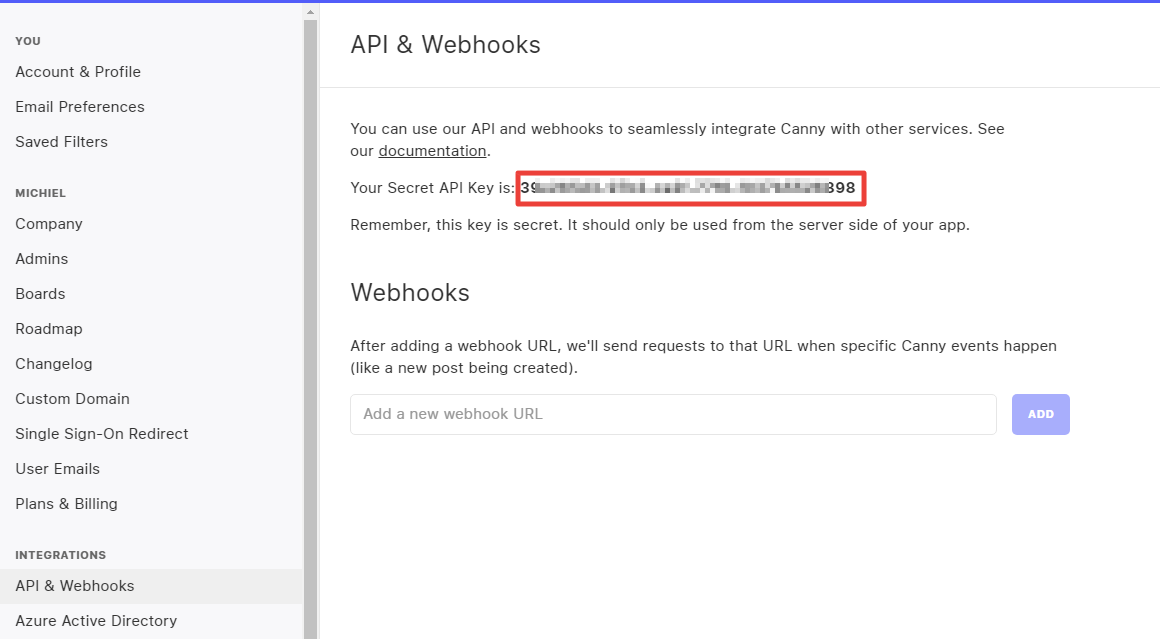Open the Admins settings page
Viewport: 1160px width, 639px height.
pos(42,259)
